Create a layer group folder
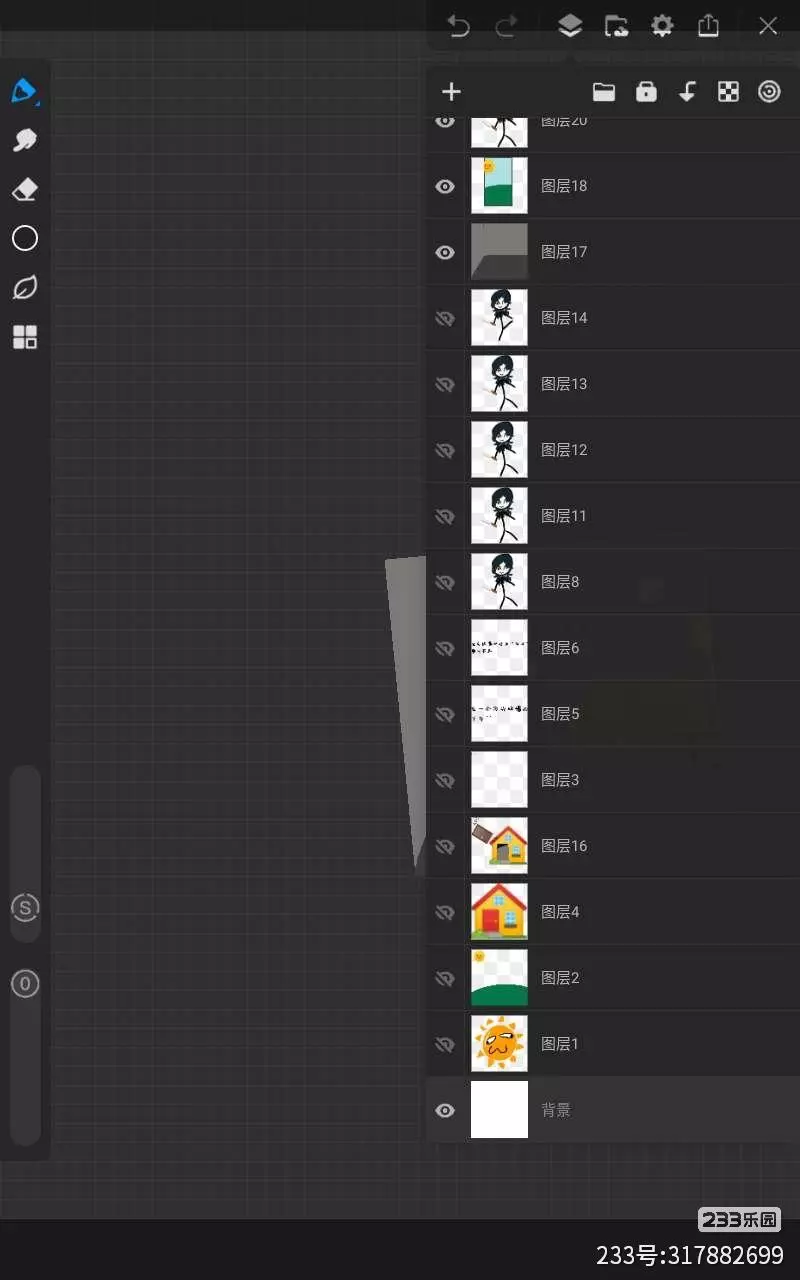Screen dimensions: 800x1280 coord(604,92)
